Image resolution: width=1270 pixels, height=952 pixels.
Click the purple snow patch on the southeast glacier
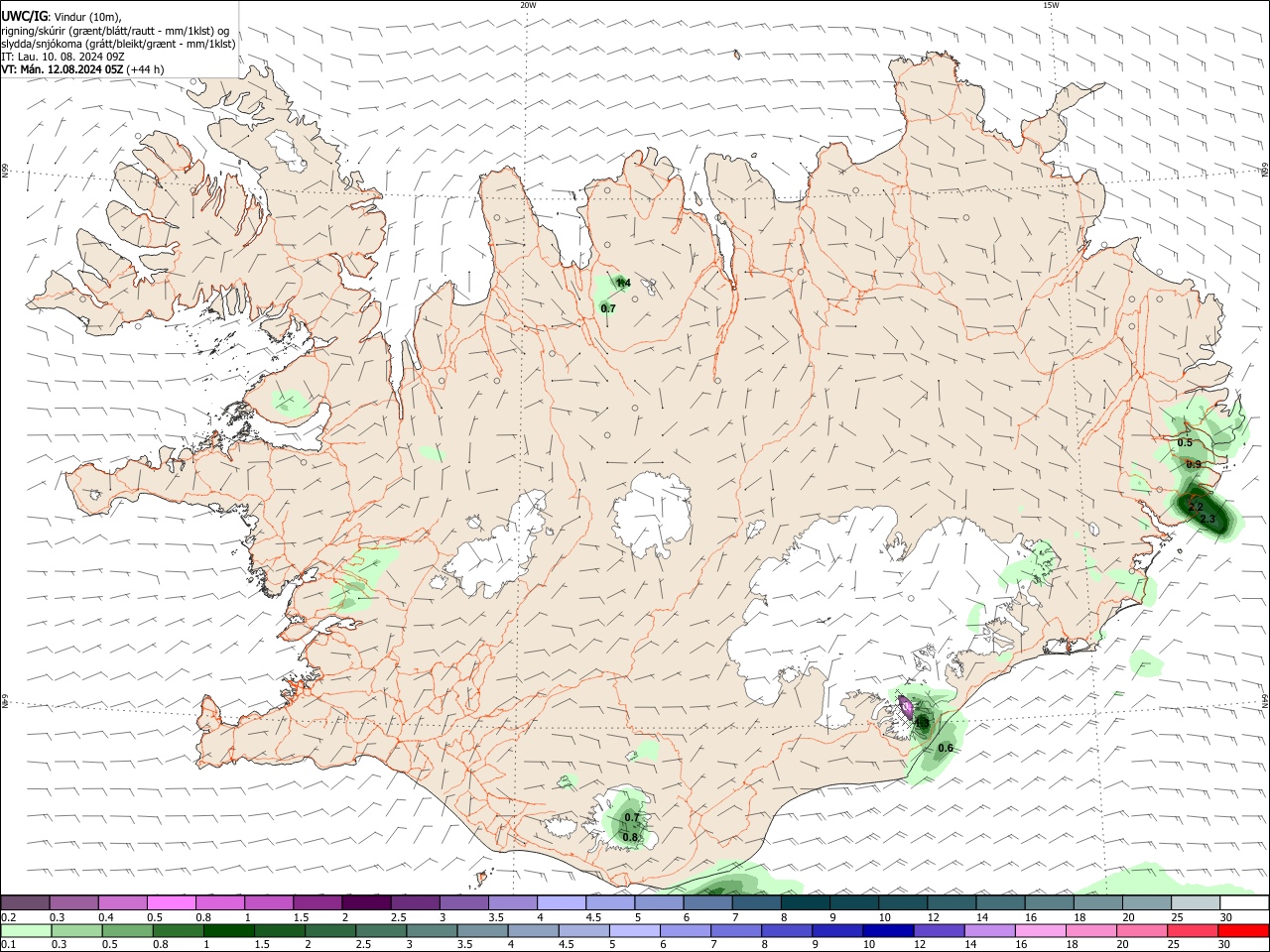pyautogui.click(x=906, y=706)
